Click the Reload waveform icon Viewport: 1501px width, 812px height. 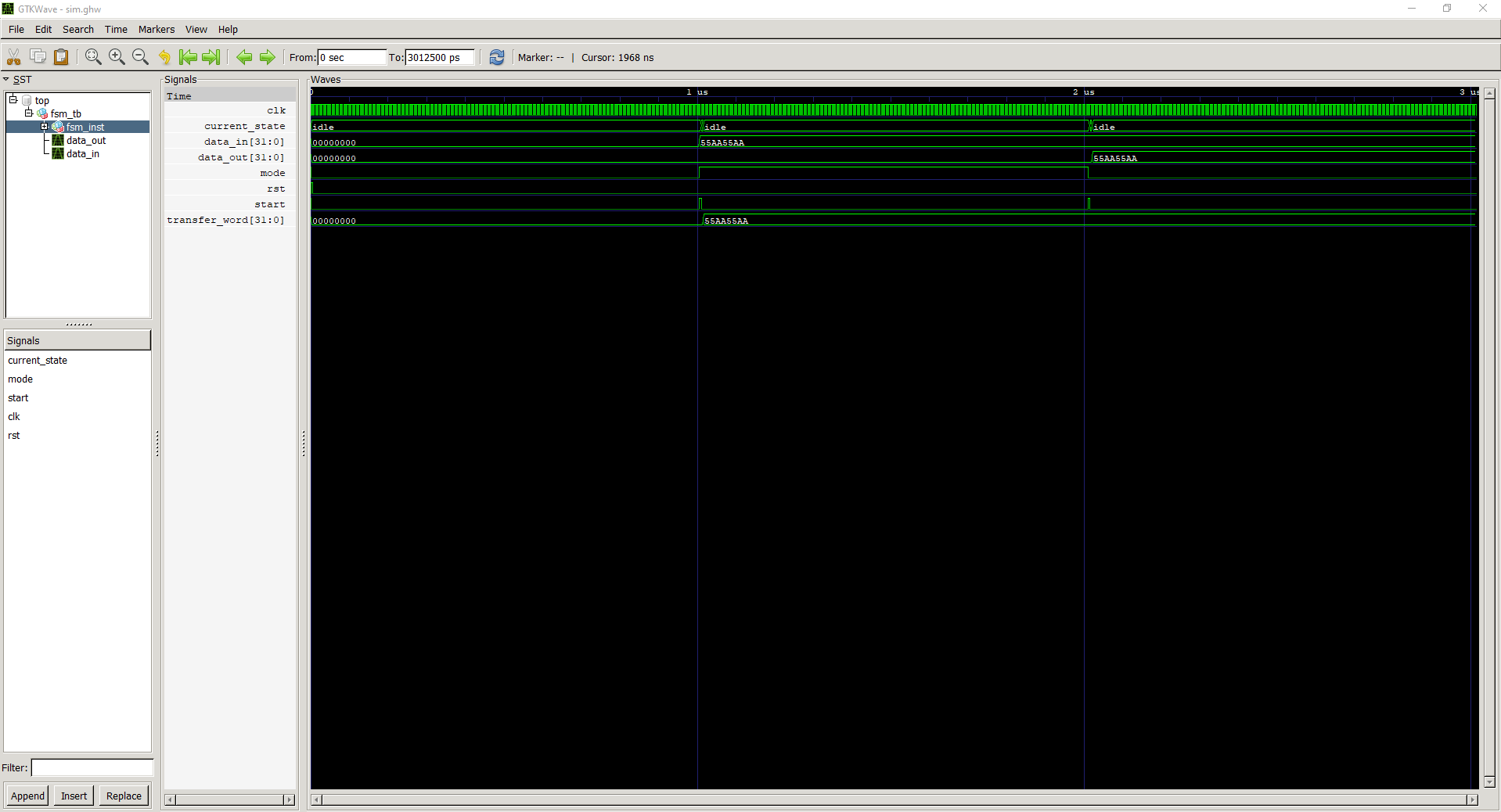pos(497,57)
